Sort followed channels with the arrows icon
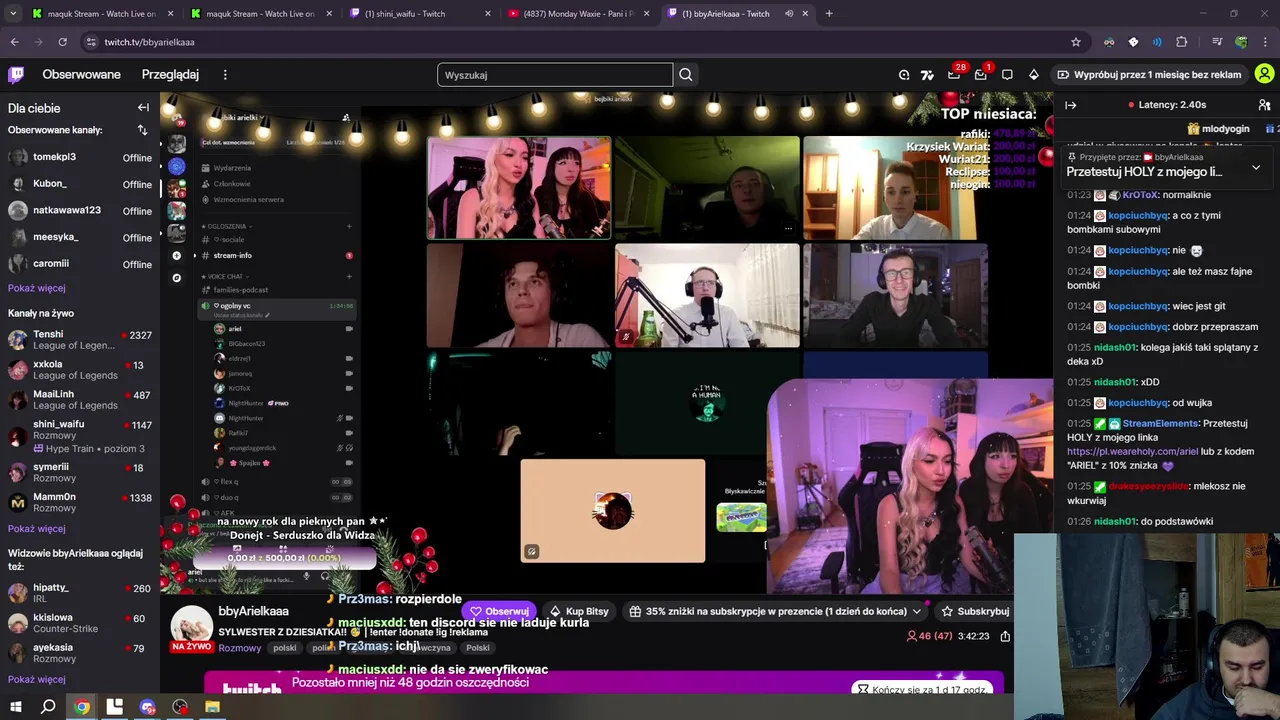Viewport: 1280px width, 720px height. pyautogui.click(x=142, y=130)
